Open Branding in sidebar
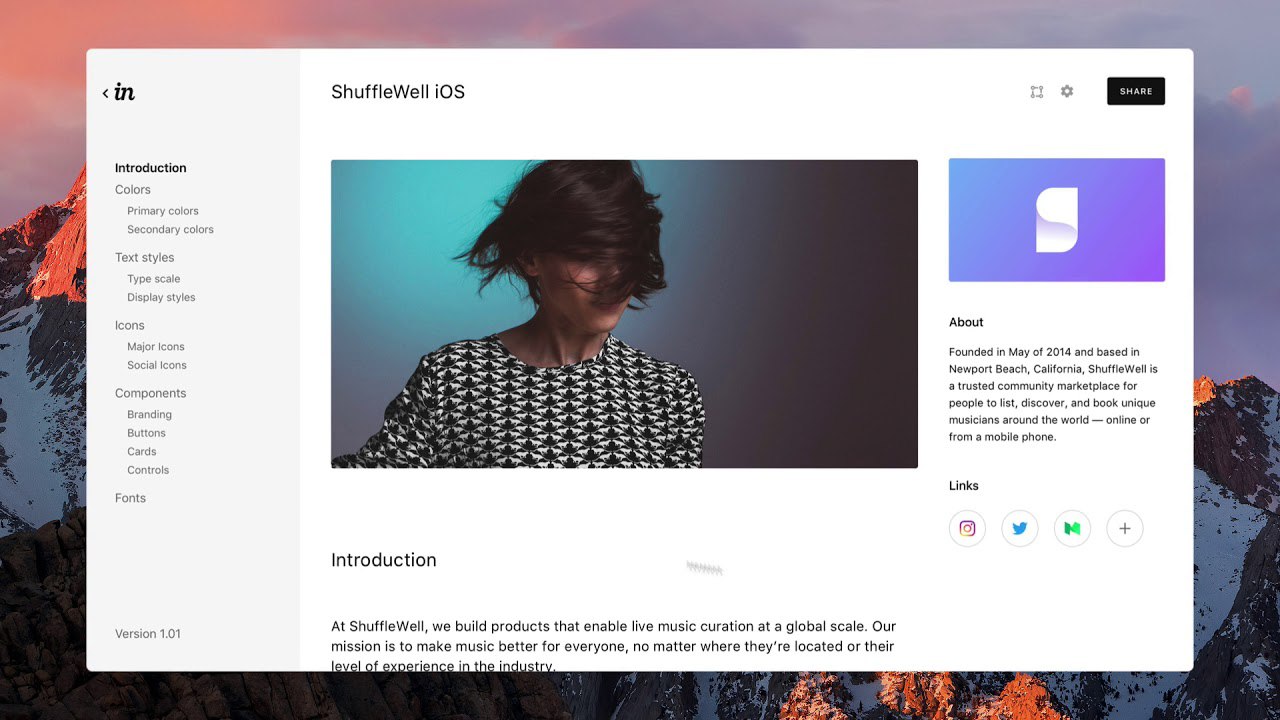The image size is (1280, 720). (150, 415)
